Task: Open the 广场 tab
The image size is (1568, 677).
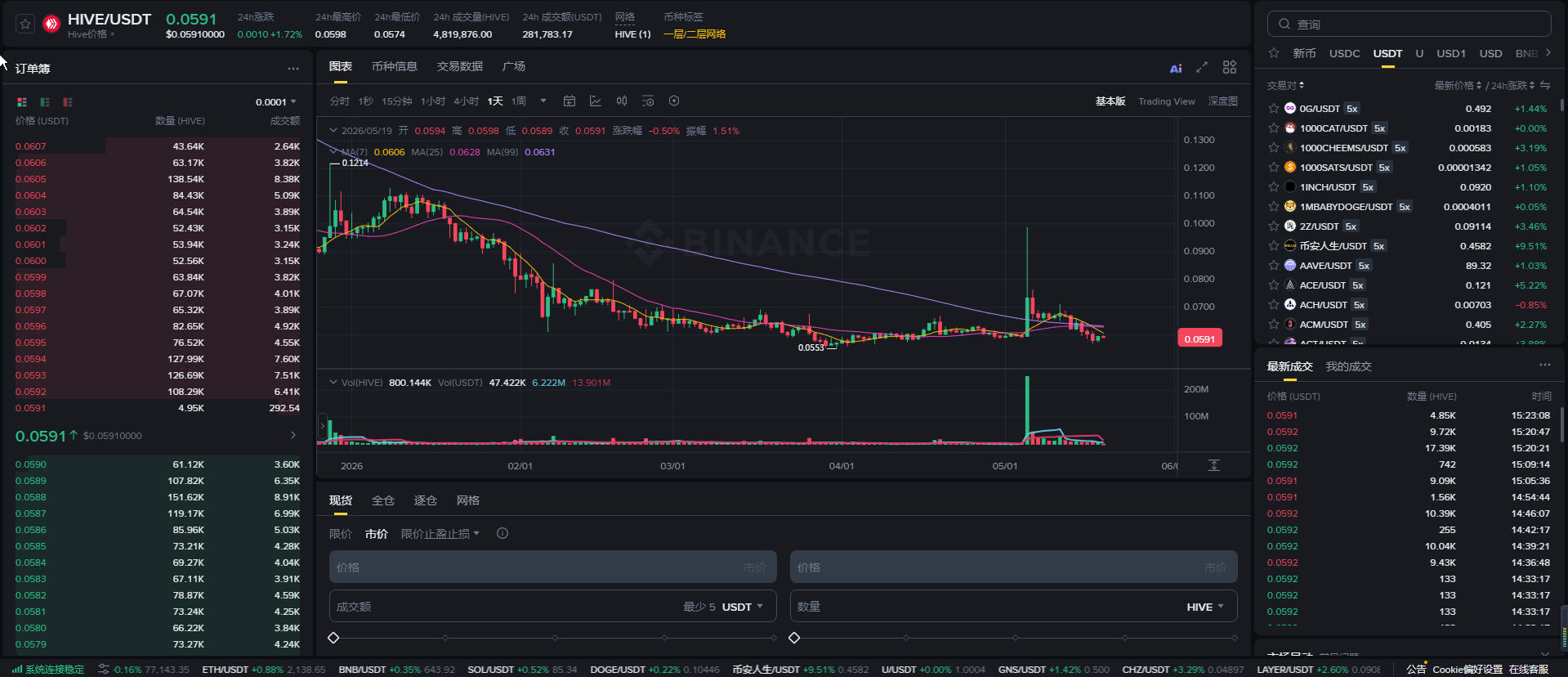Action: click(x=514, y=66)
